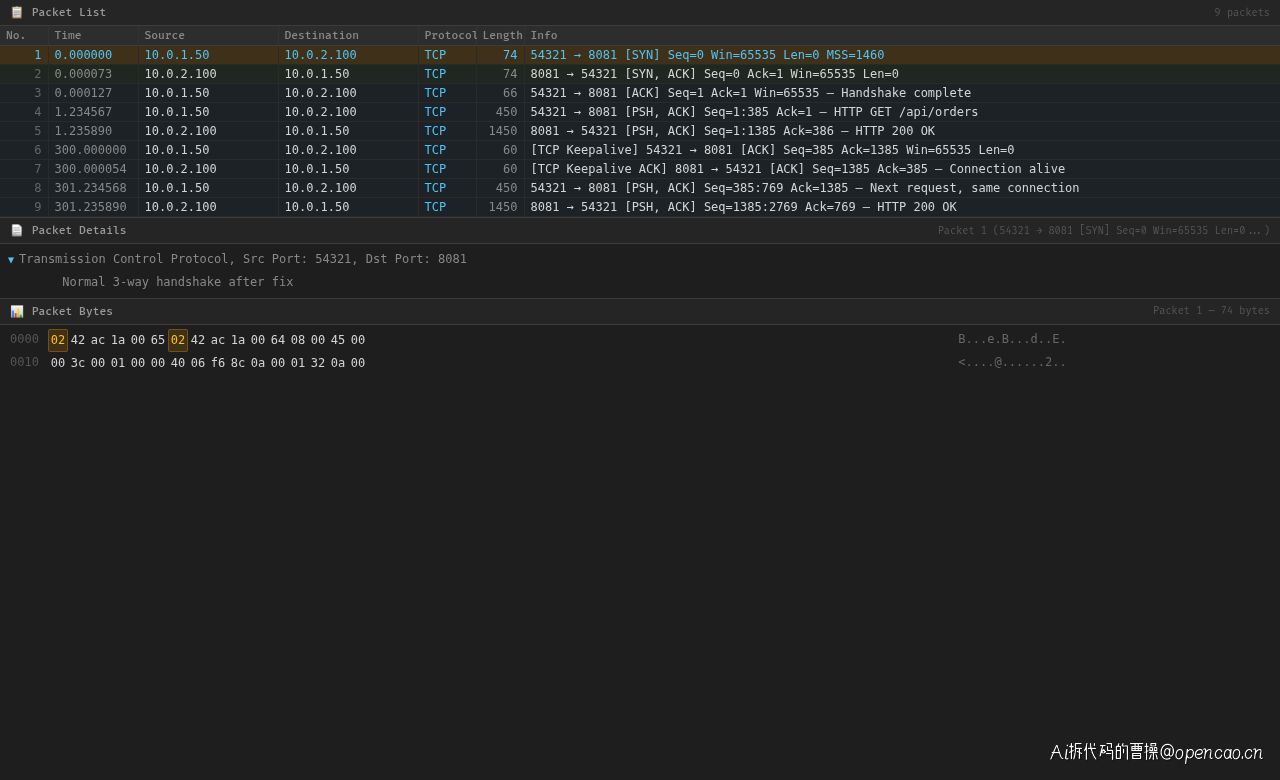1280x780 pixels.
Task: Click ASCII text 'B...e.B...d..E.'
Action: coord(1012,339)
